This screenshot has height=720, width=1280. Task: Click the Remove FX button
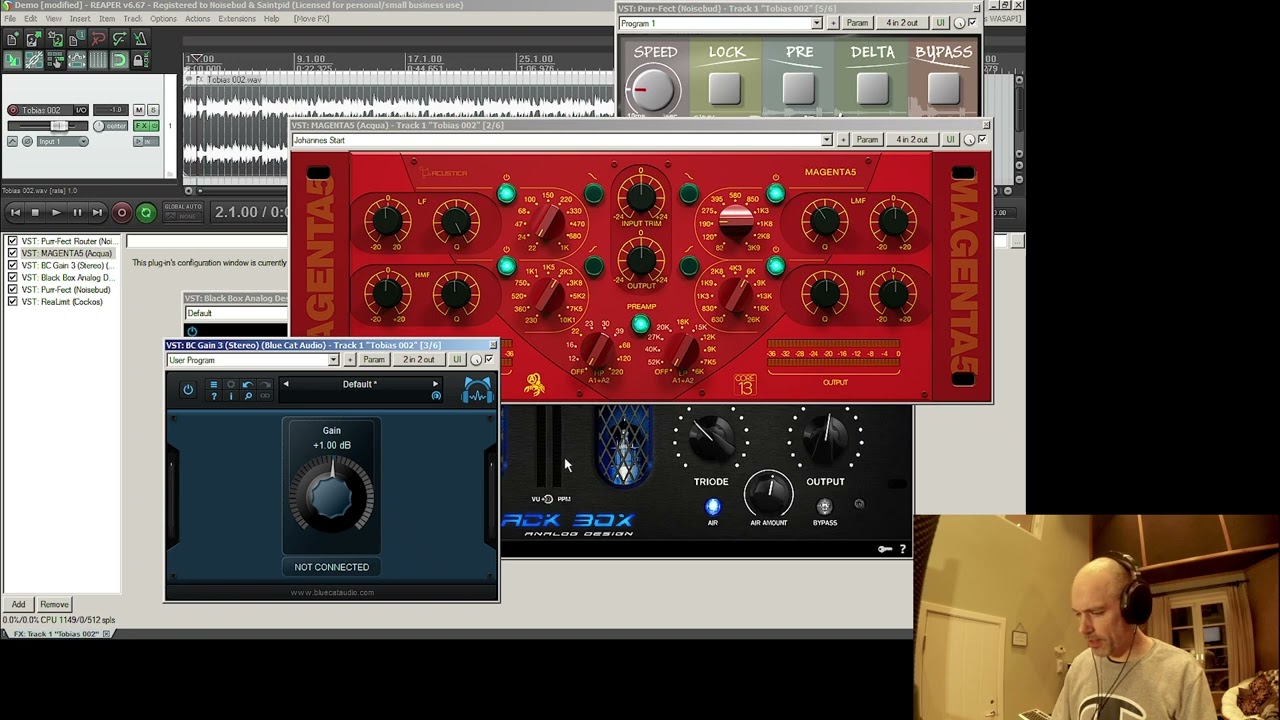pos(54,604)
